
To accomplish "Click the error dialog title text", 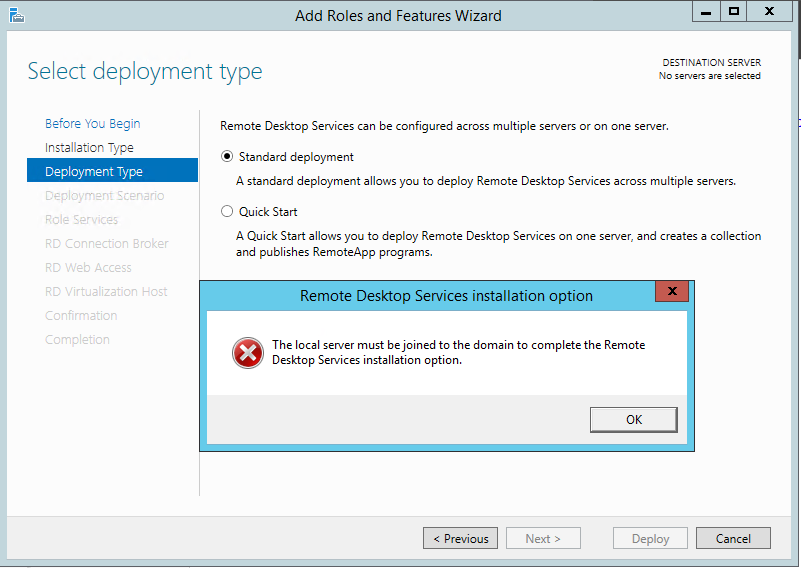I will click(x=446, y=296).
